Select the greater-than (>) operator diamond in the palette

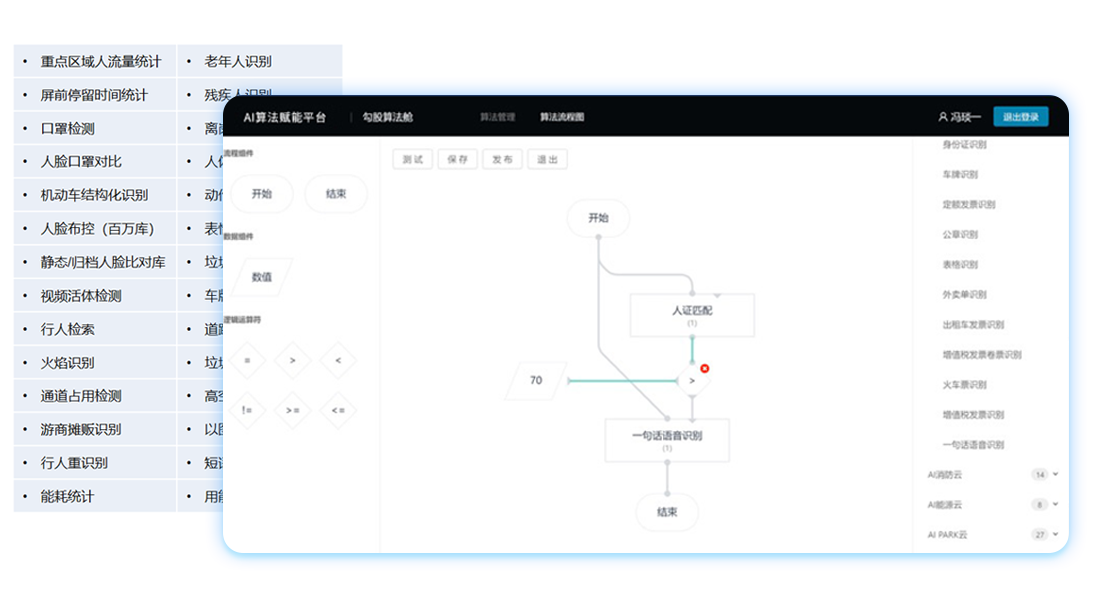coord(292,360)
